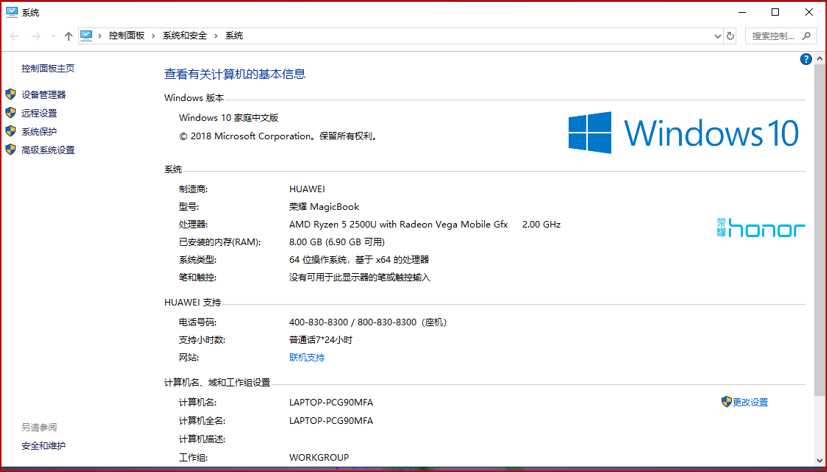Click the Back navigation arrow

pyautogui.click(x=14, y=36)
